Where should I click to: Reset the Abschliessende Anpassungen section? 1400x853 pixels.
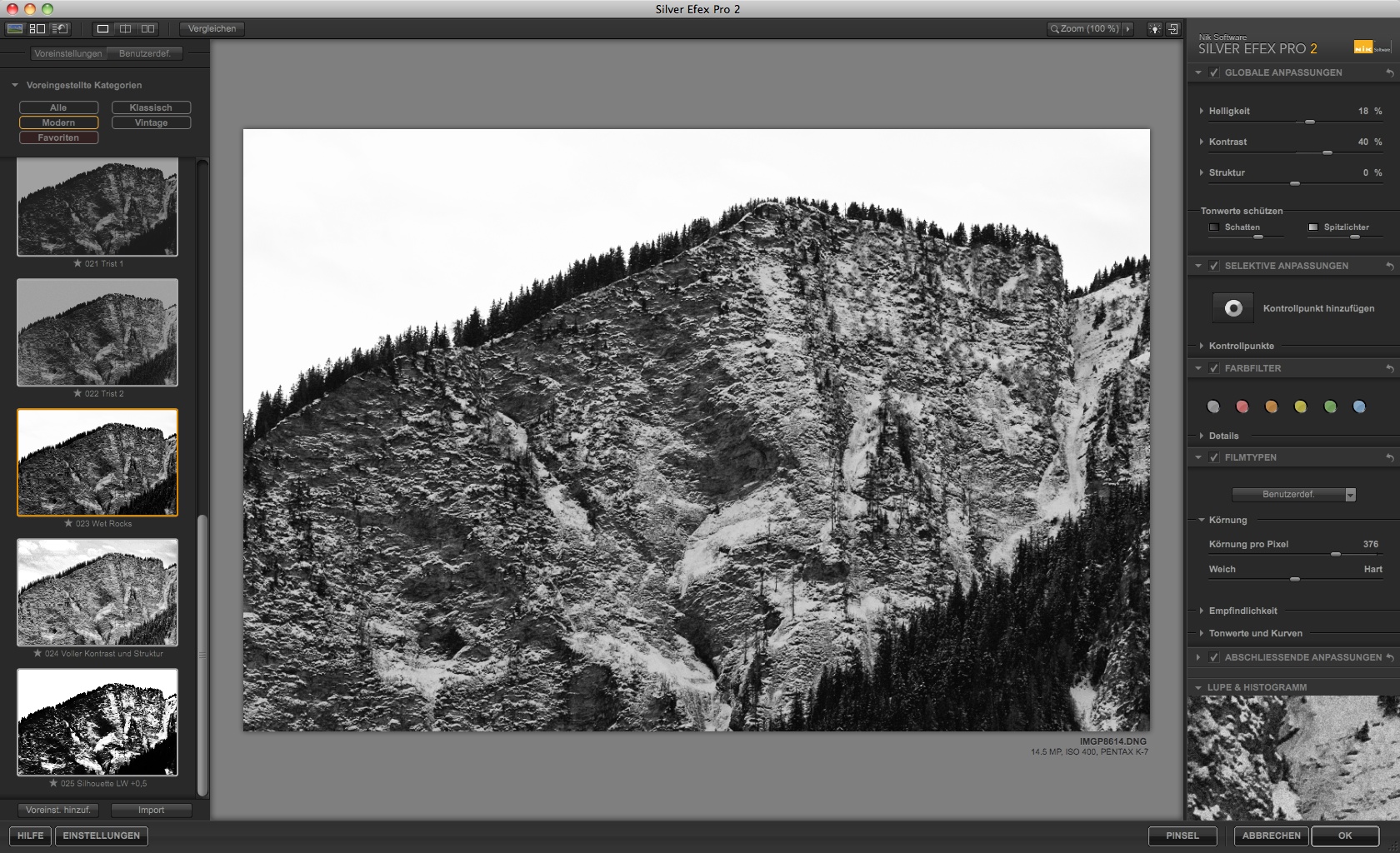pyautogui.click(x=1389, y=658)
